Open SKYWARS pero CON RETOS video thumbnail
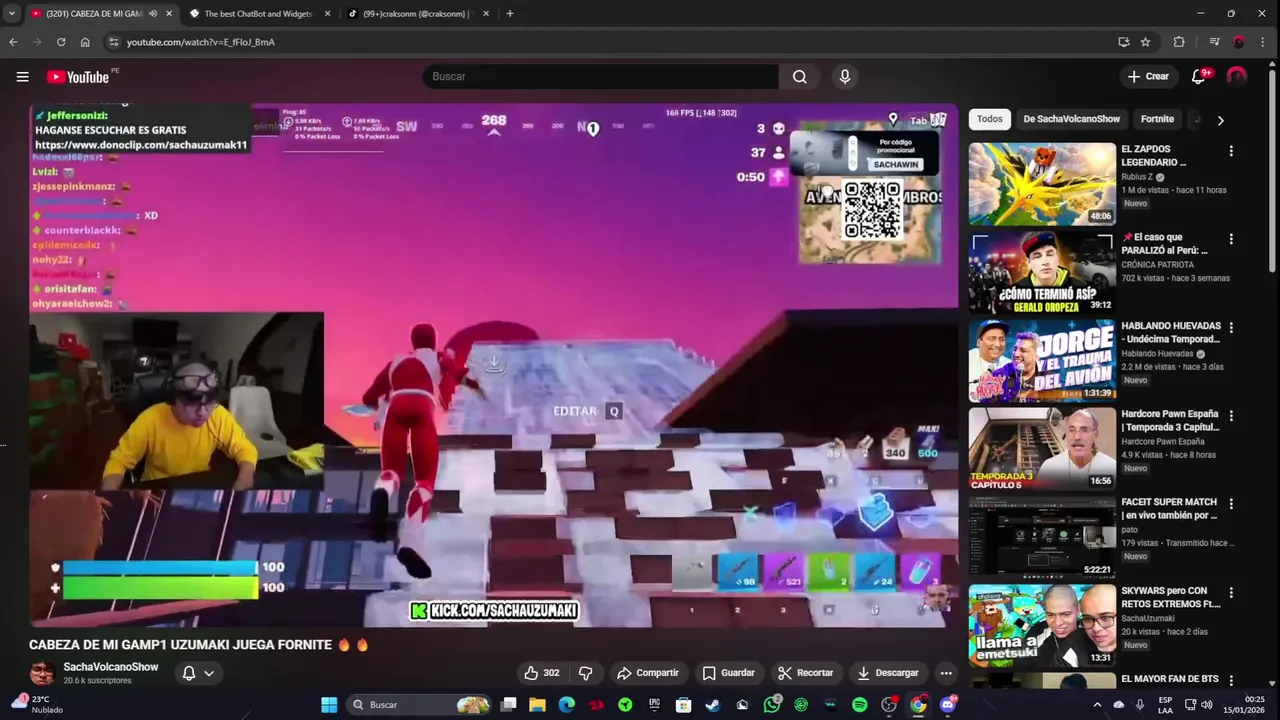This screenshot has height=720, width=1280. pyautogui.click(x=1042, y=624)
